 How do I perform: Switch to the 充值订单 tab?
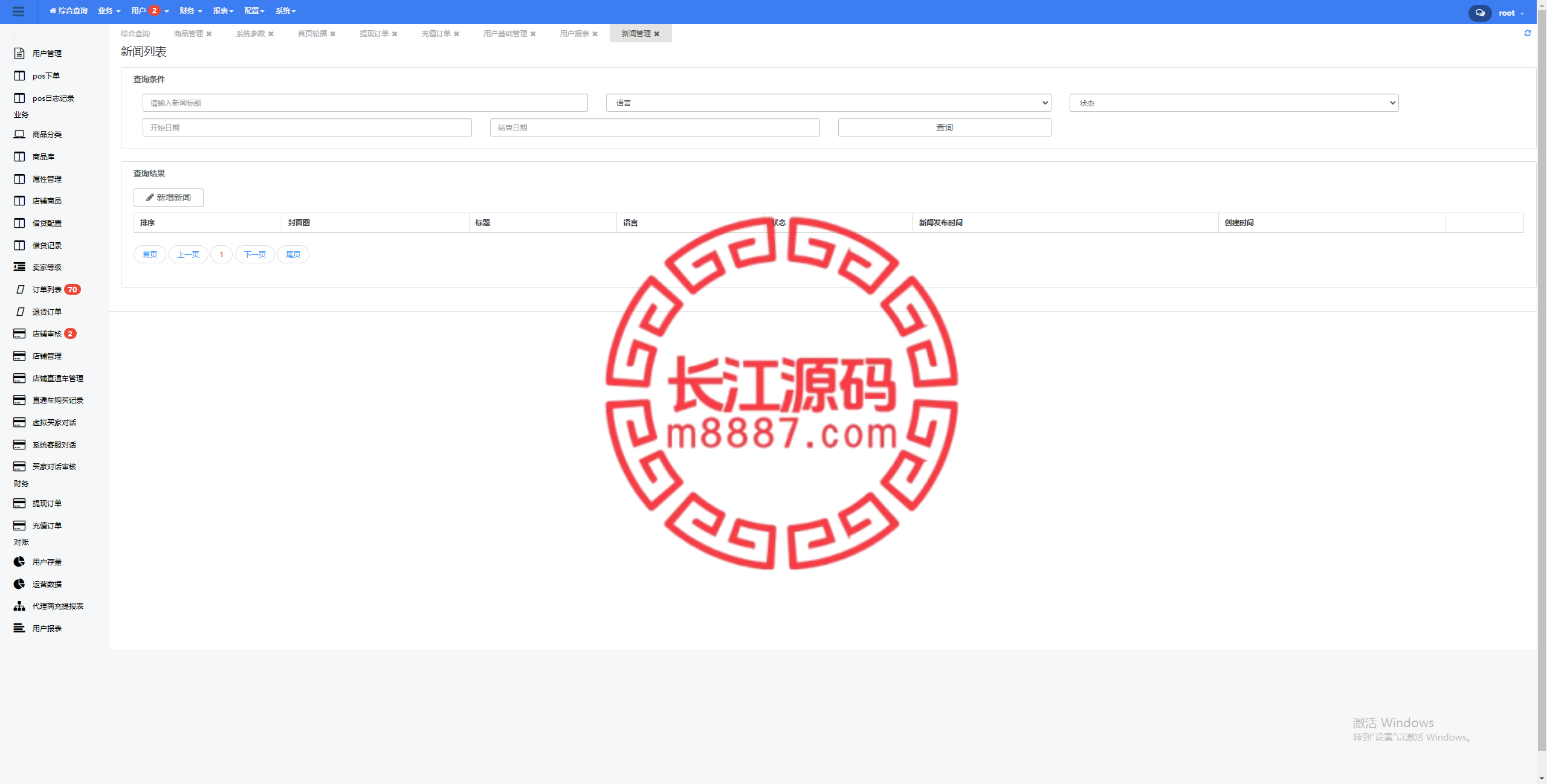point(436,34)
